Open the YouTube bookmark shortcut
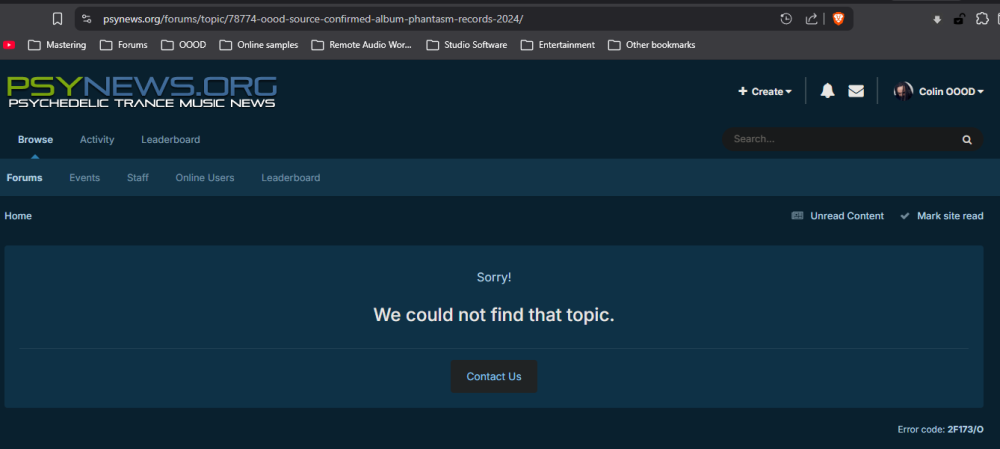Screen dimensions: 1000x449 (x=10, y=45)
